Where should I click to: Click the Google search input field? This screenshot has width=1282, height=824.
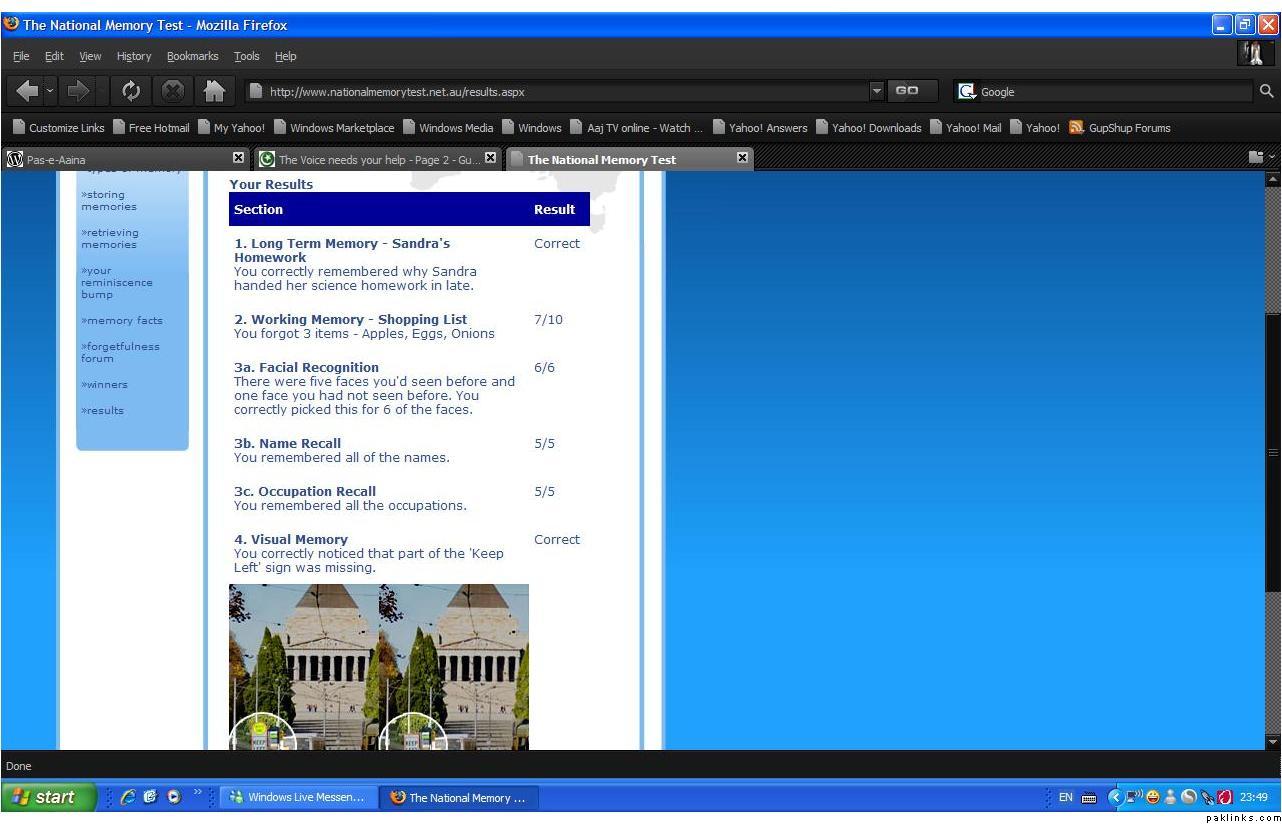1110,92
